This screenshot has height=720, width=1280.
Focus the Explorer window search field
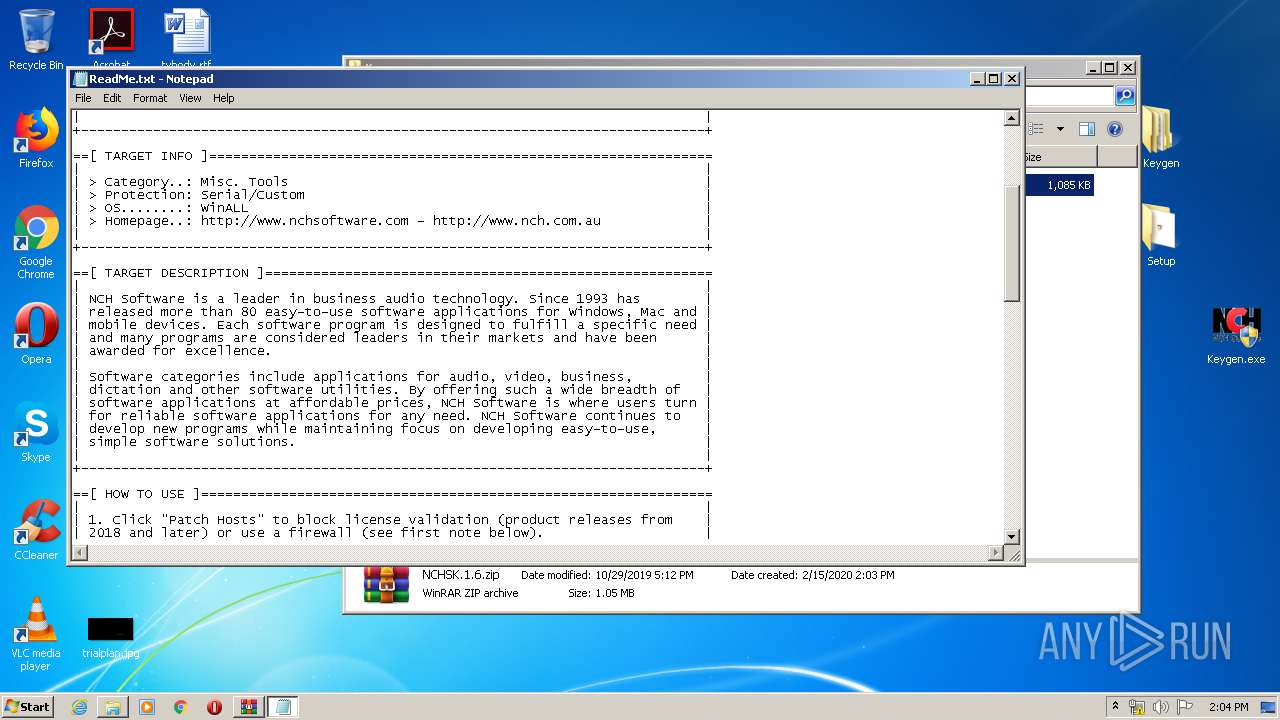(1069, 96)
